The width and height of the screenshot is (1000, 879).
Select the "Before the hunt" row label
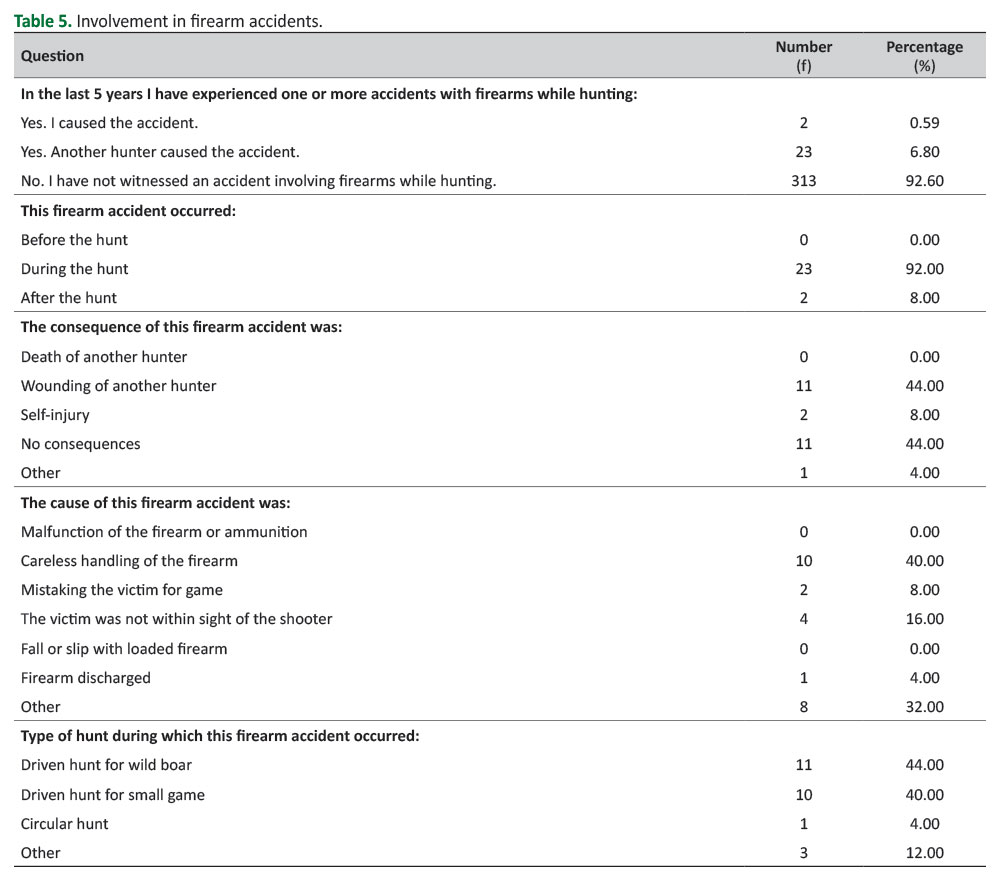pyautogui.click(x=74, y=240)
